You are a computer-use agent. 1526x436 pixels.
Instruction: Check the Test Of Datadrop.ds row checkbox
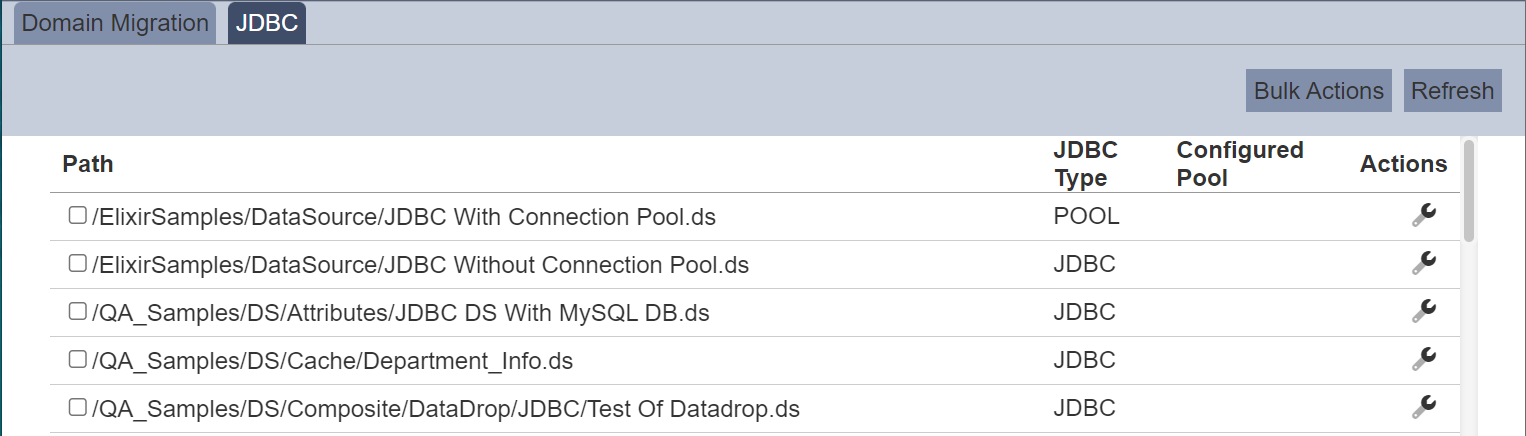click(x=77, y=407)
